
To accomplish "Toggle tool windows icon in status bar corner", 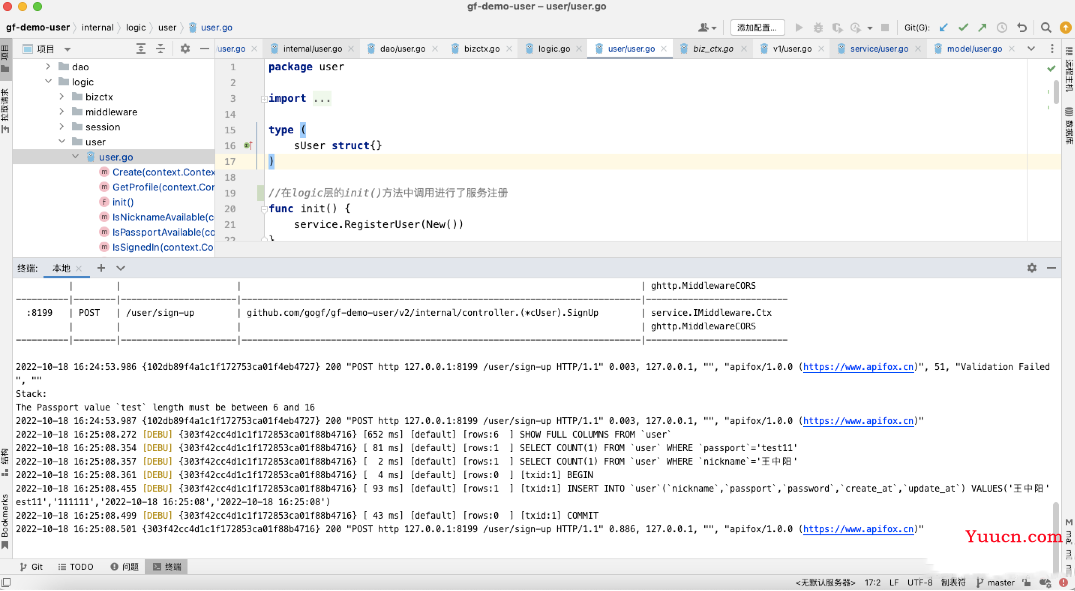I will pyautogui.click(x=6, y=583).
